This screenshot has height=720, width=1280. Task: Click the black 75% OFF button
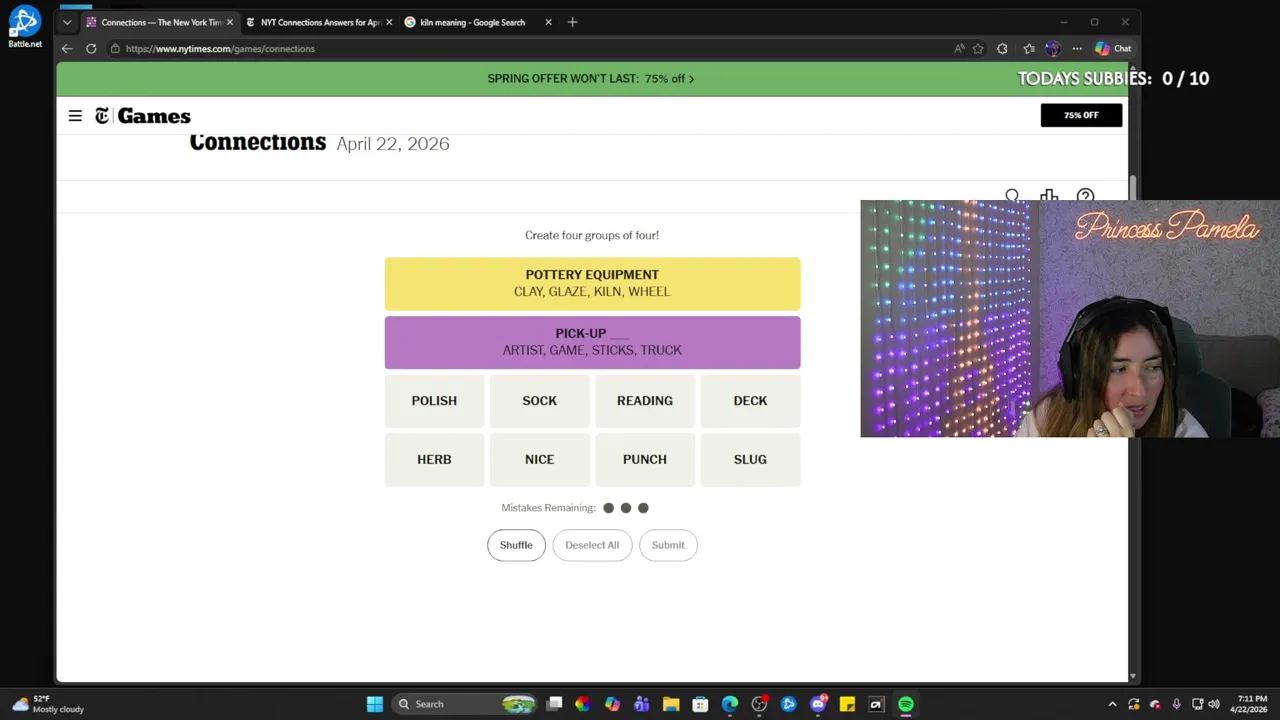[x=1081, y=115]
